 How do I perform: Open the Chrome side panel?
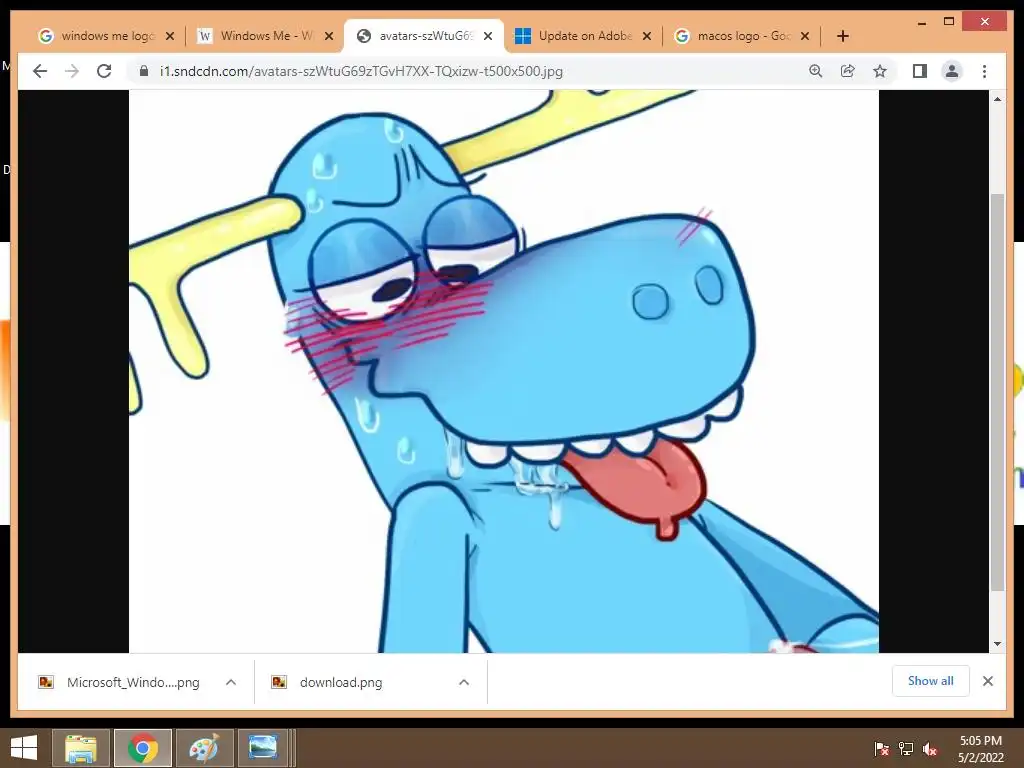click(920, 71)
